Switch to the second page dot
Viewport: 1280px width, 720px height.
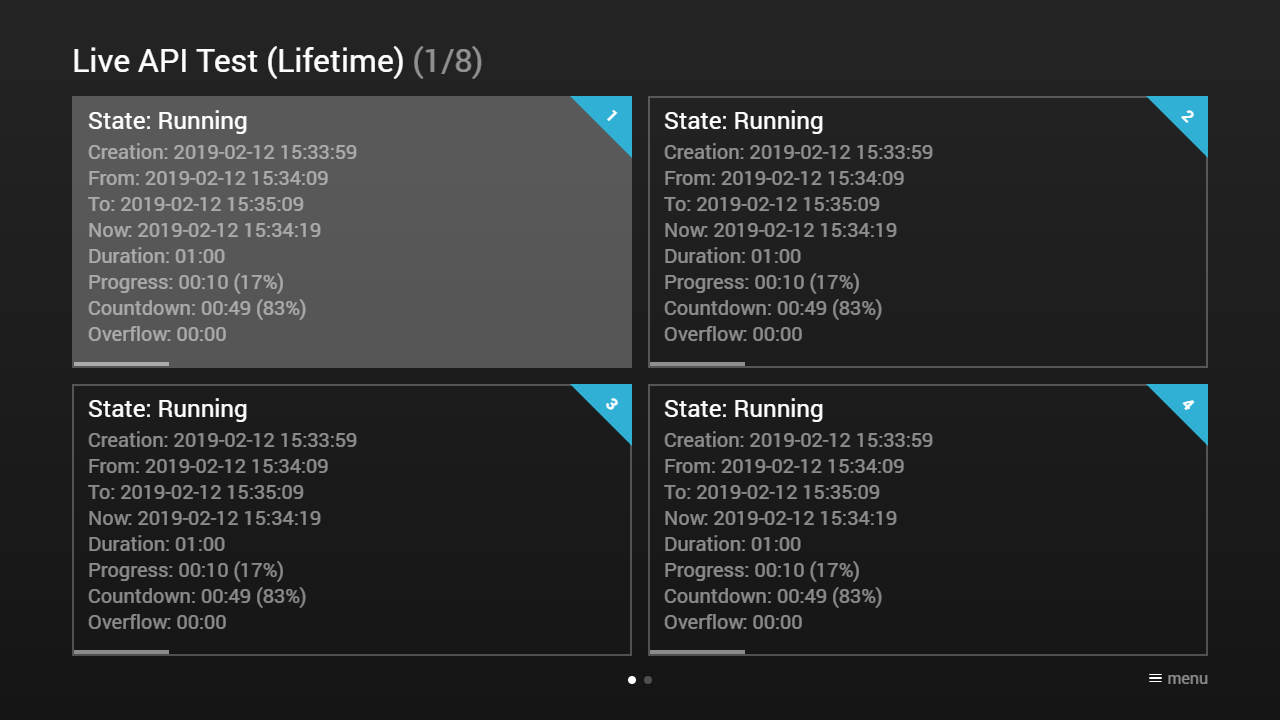click(x=648, y=680)
